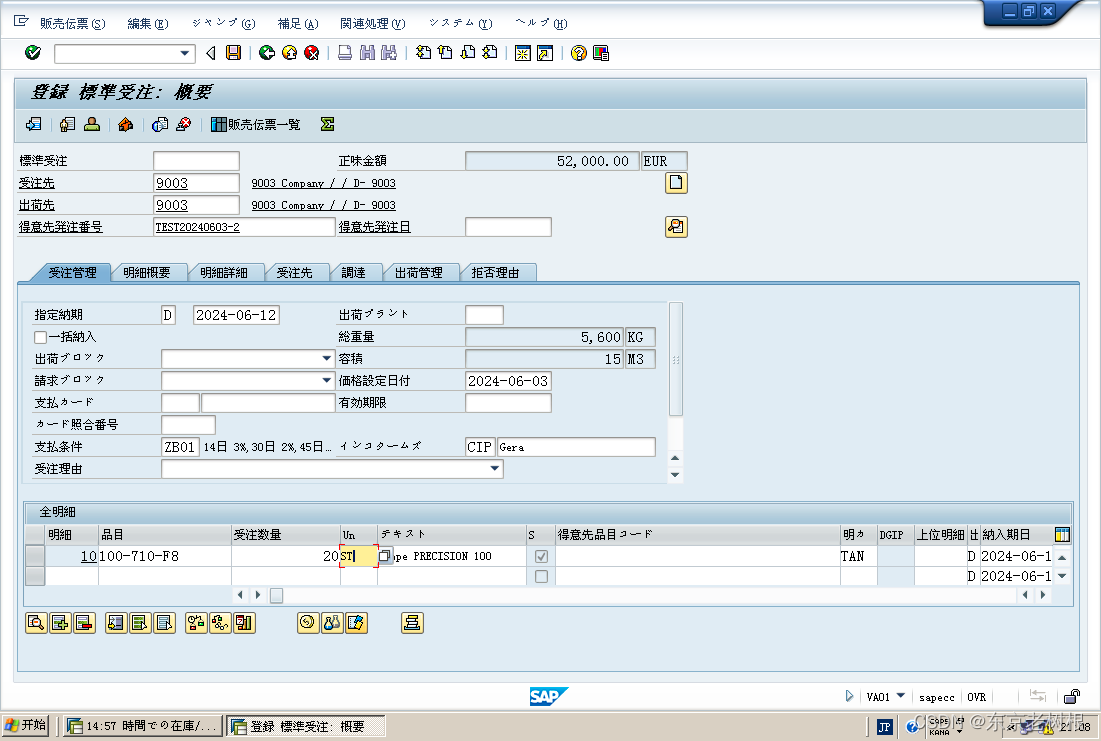
Task: Open the 請求ブロック dropdown
Action: 327,381
